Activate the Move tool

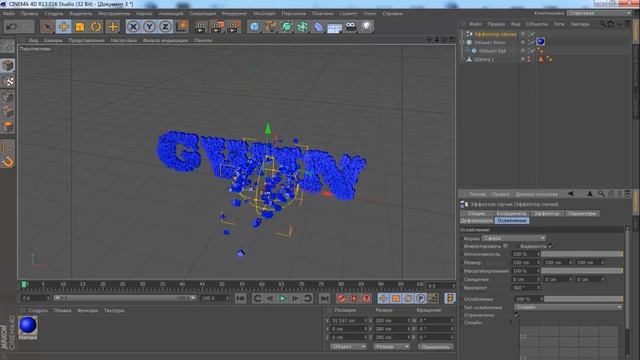63,27
